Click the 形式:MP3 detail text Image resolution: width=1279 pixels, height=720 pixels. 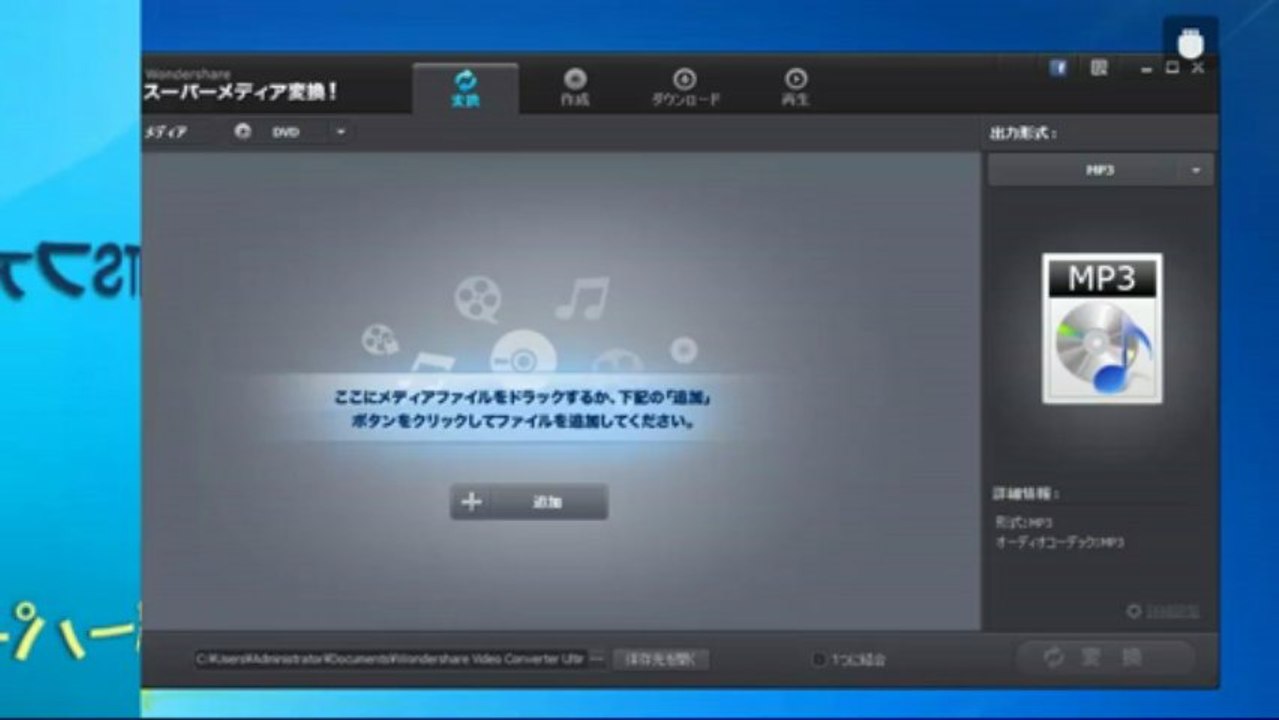[1024, 522]
